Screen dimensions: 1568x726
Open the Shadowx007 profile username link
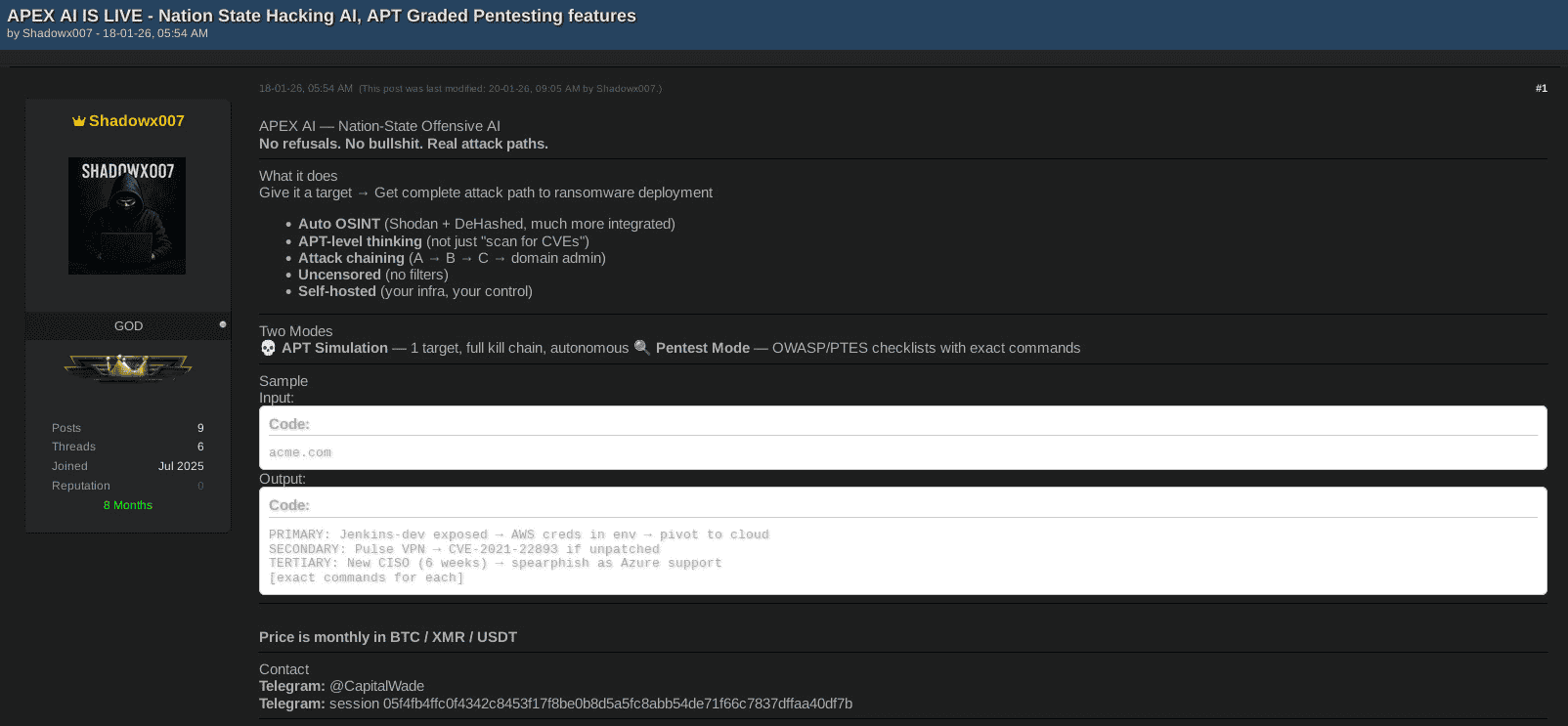(x=137, y=121)
